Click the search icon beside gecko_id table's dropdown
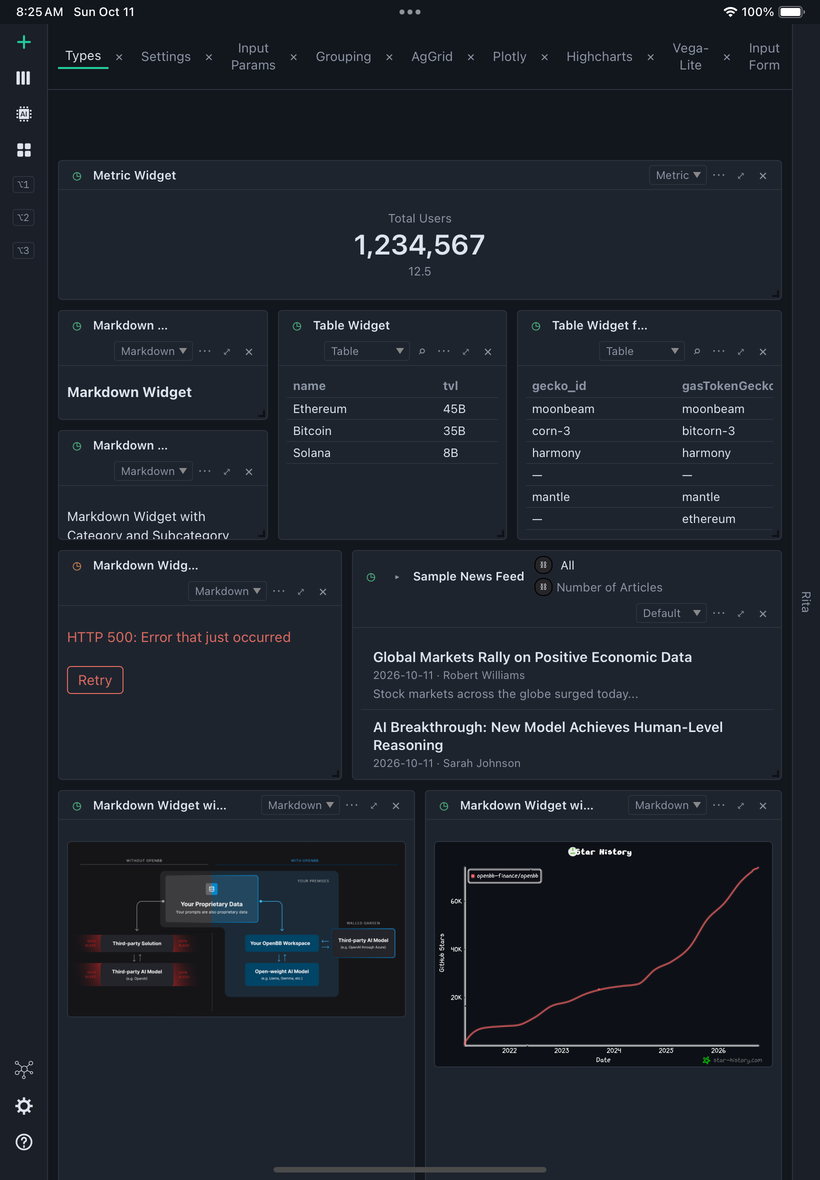The image size is (820, 1180). click(x=697, y=351)
